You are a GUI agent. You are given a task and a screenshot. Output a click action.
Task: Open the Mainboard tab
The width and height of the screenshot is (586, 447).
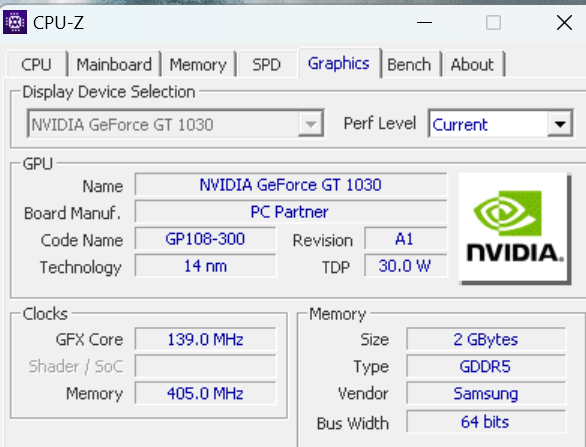[114, 65]
